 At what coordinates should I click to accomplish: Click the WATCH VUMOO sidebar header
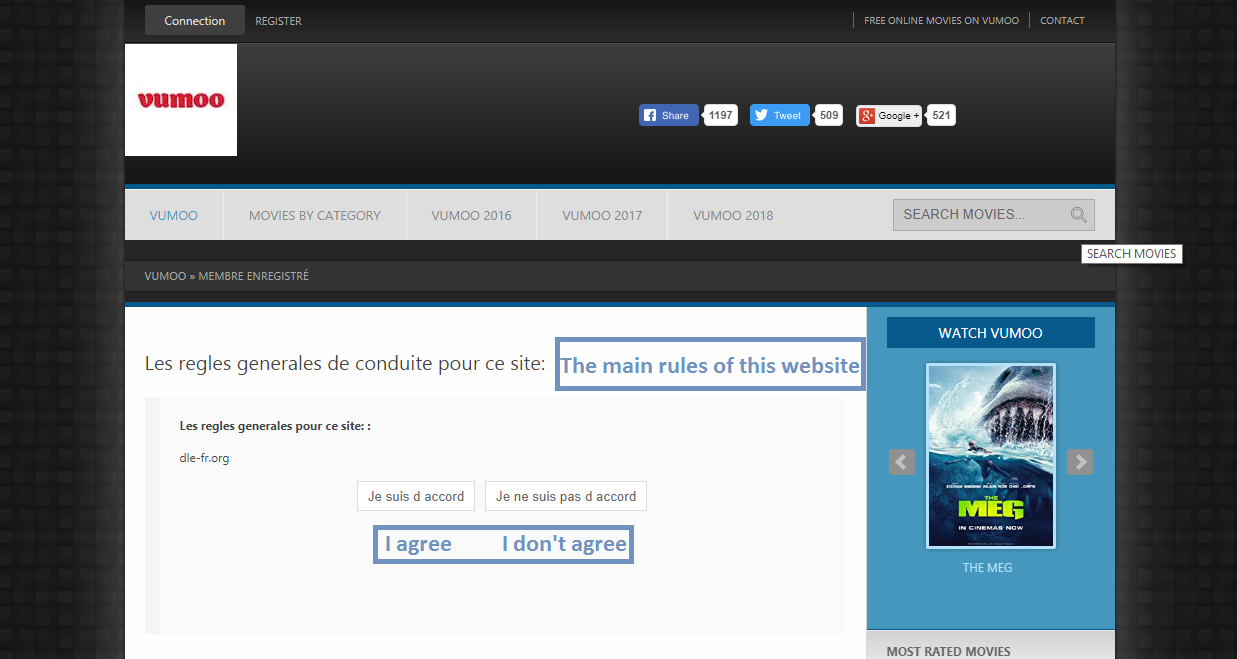point(991,333)
